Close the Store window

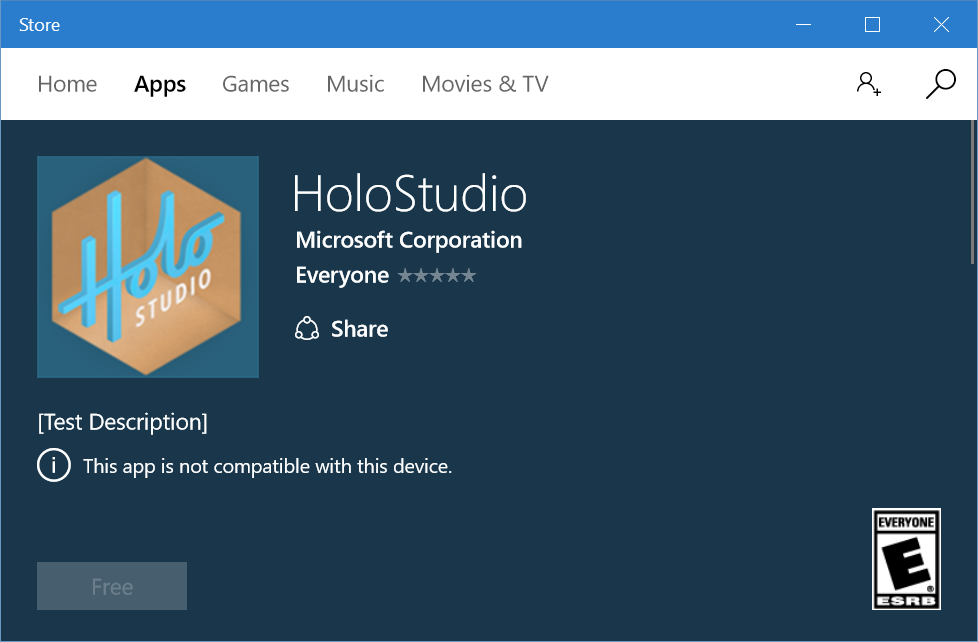click(941, 24)
